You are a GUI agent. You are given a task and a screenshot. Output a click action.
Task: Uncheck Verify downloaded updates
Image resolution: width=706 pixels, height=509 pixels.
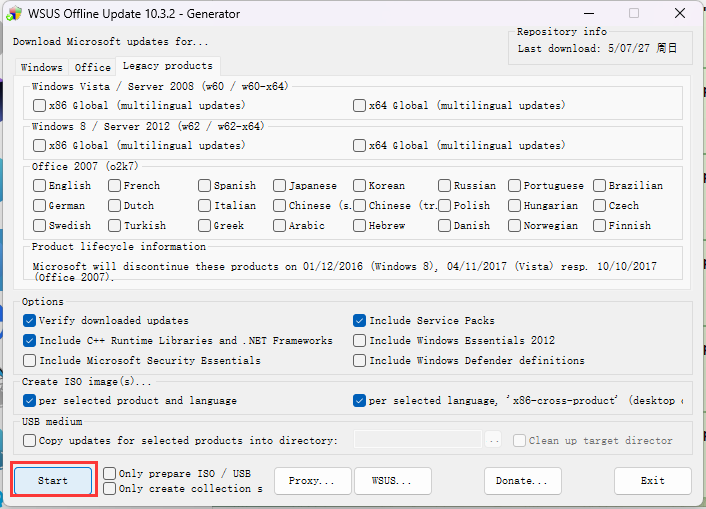30,321
